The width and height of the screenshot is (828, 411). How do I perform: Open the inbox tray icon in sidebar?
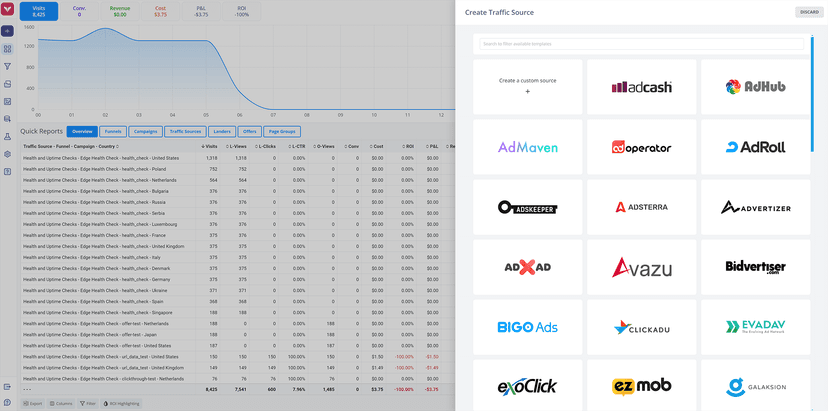click(x=7, y=84)
